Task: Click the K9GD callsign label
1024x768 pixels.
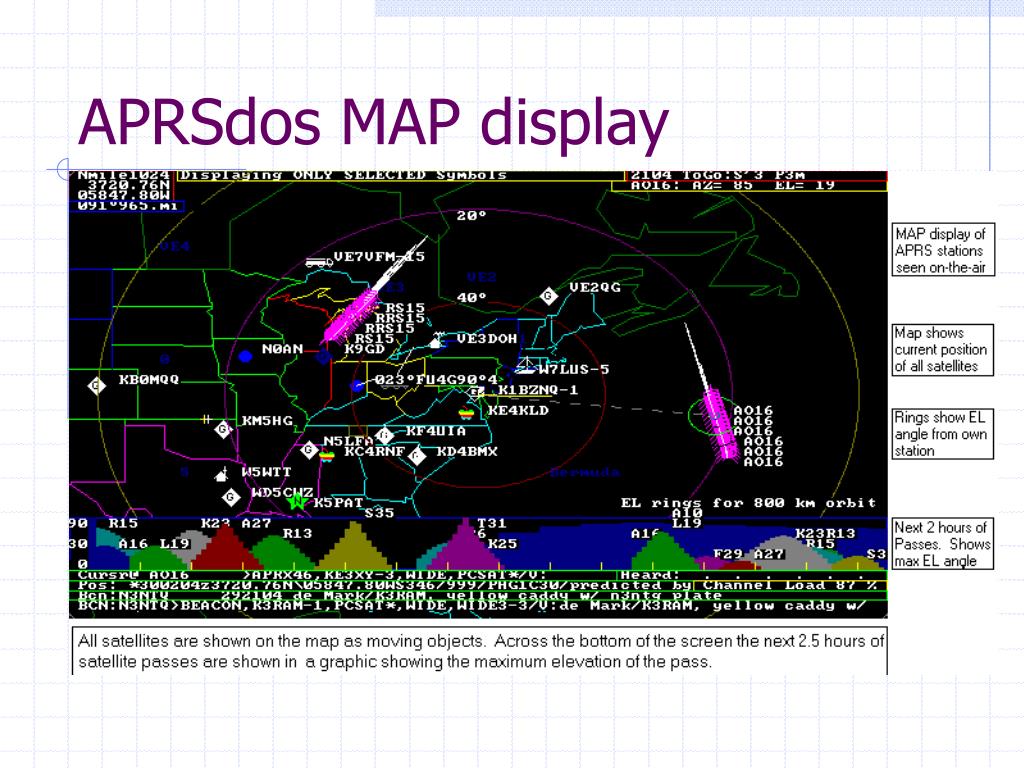Action: 364,349
